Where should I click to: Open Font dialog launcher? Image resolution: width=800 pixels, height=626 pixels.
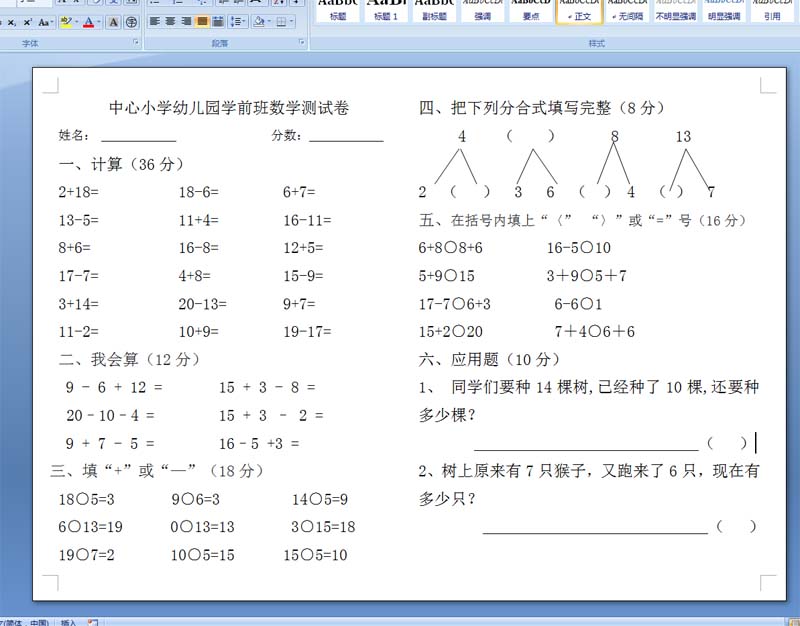136,43
